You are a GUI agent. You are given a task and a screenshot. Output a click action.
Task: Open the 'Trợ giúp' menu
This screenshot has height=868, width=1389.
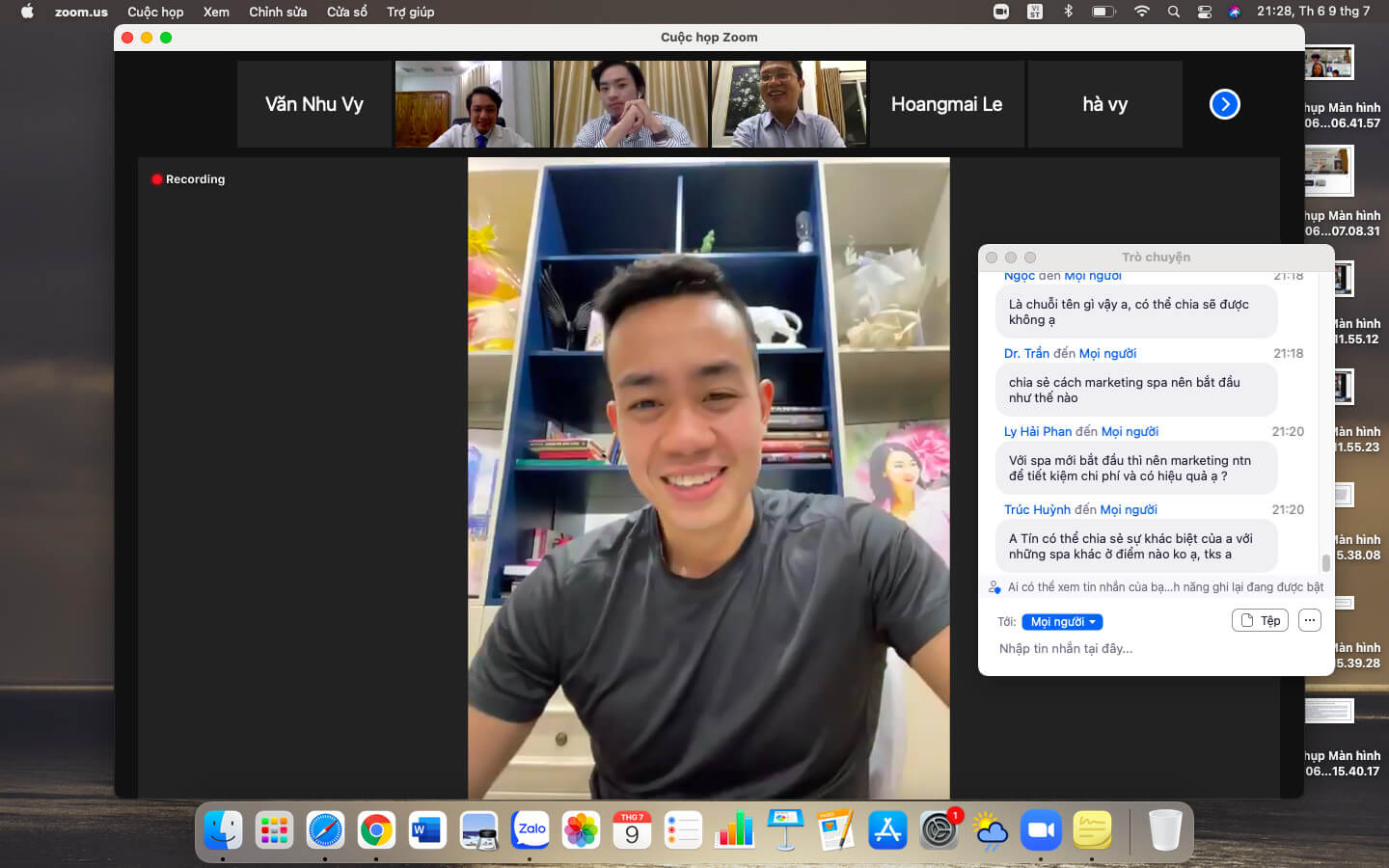410,12
